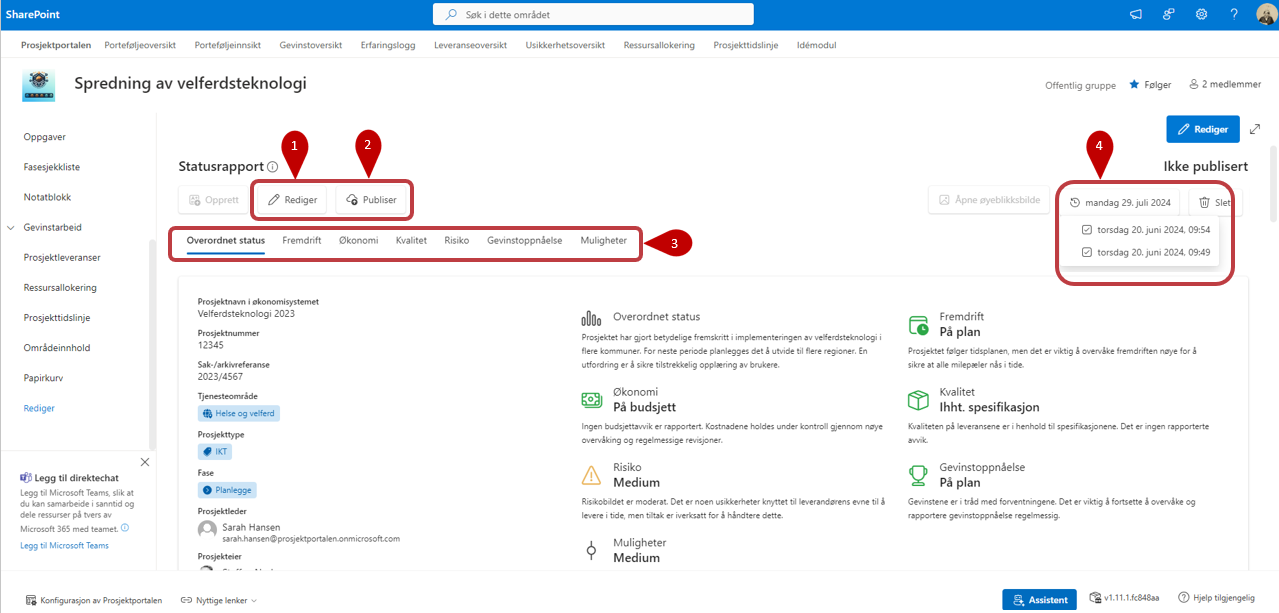
Task: Click the social network icon in header
Action: pos(1168,14)
